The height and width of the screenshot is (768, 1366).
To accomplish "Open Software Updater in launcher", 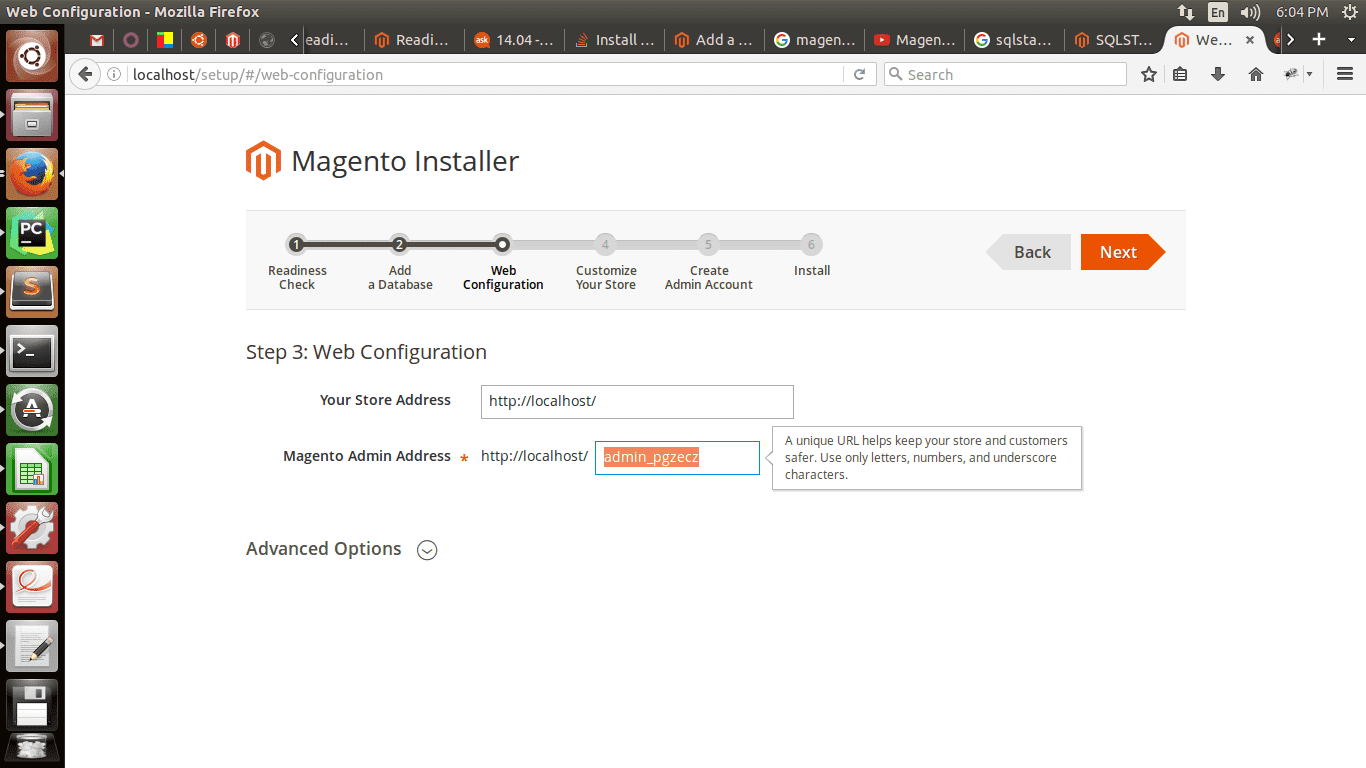I will tap(32, 410).
